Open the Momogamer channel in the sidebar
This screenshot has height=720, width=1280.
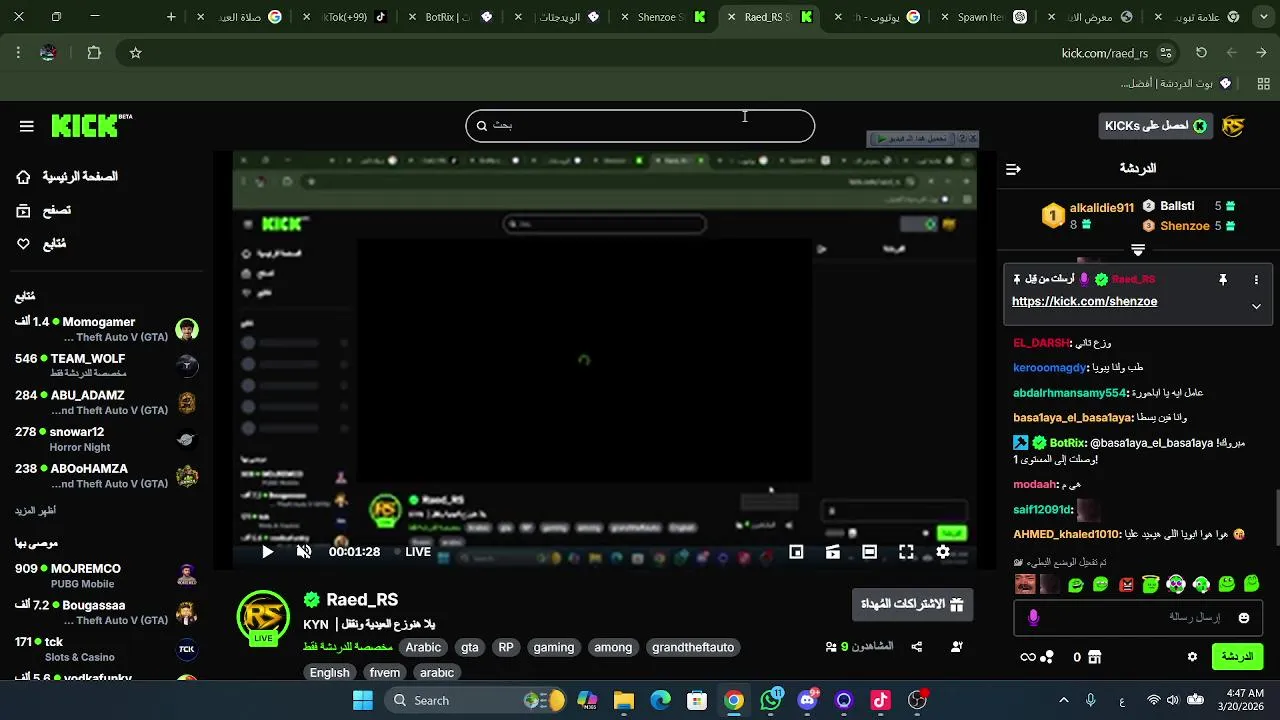point(106,329)
